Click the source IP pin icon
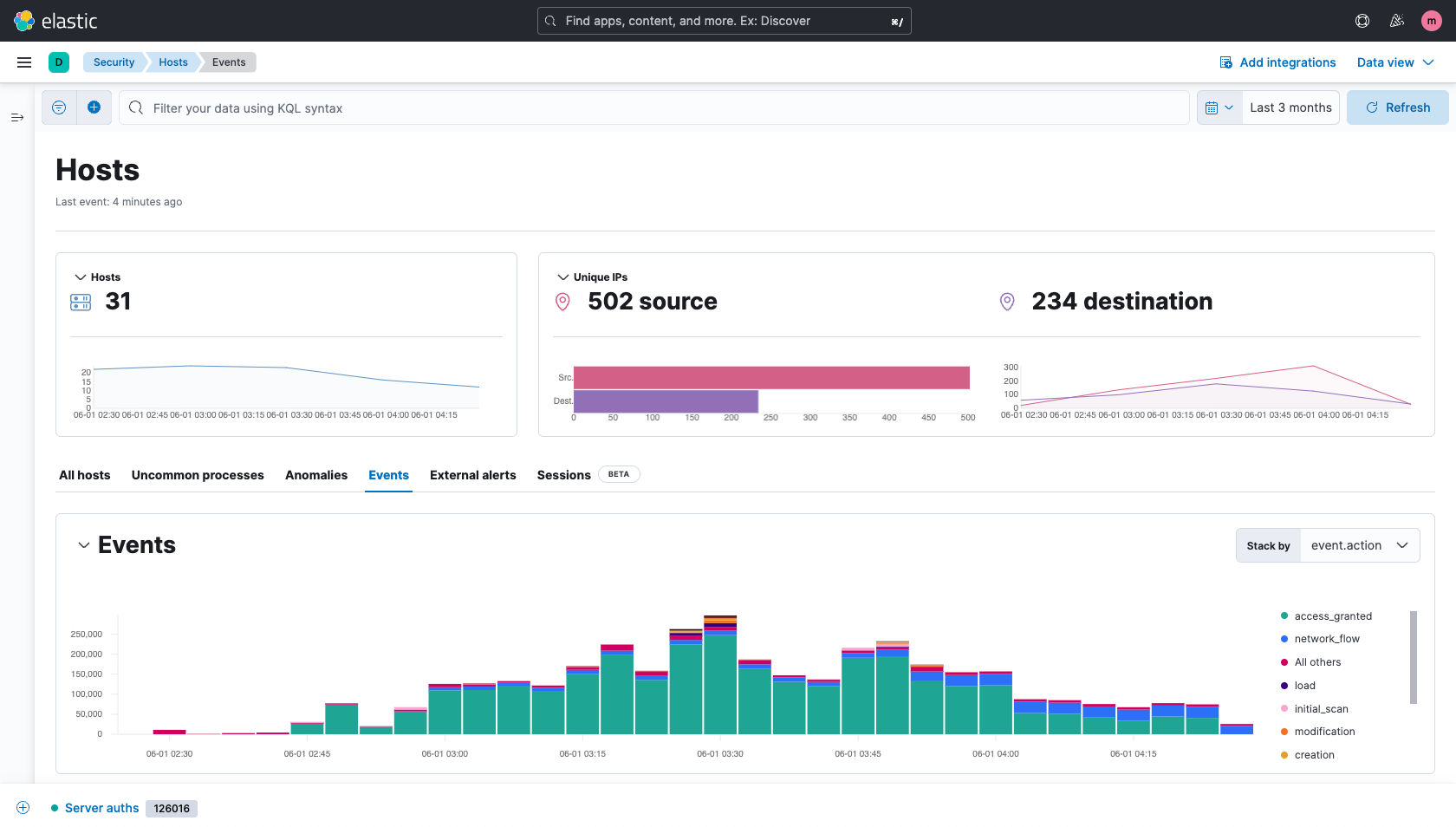1456x827 pixels. click(x=562, y=302)
